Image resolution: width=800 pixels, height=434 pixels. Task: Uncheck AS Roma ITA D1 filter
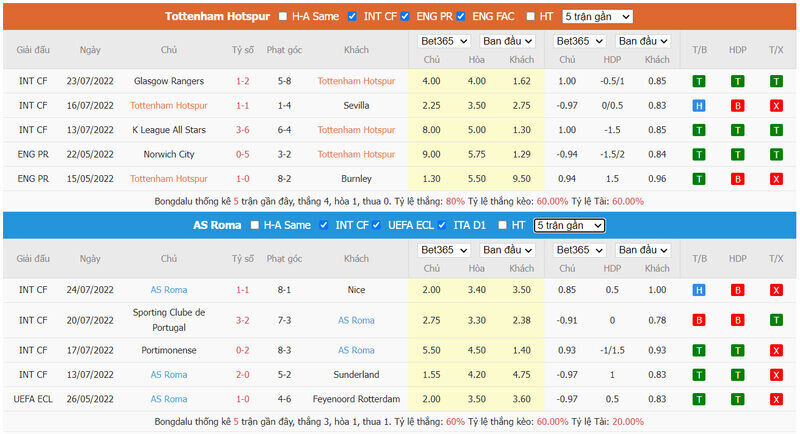click(x=442, y=225)
